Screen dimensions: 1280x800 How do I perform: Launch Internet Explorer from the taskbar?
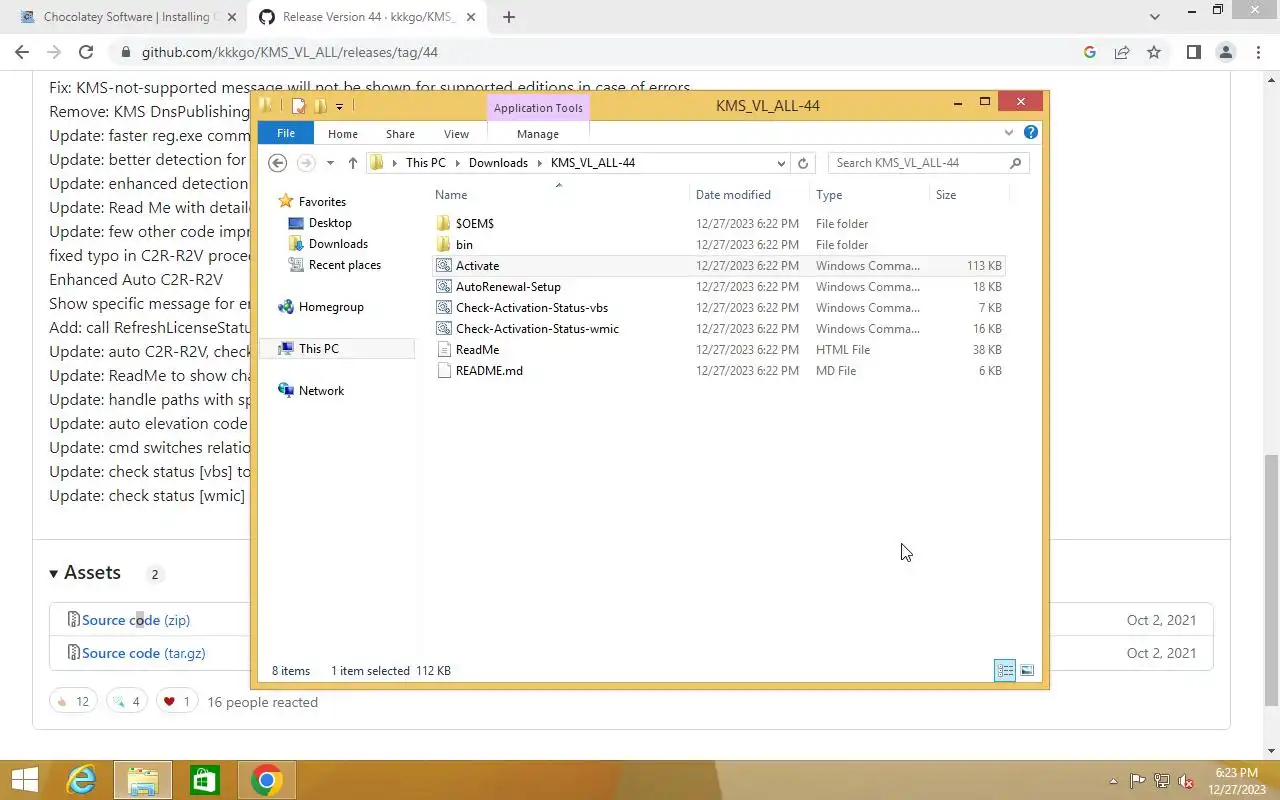click(81, 780)
